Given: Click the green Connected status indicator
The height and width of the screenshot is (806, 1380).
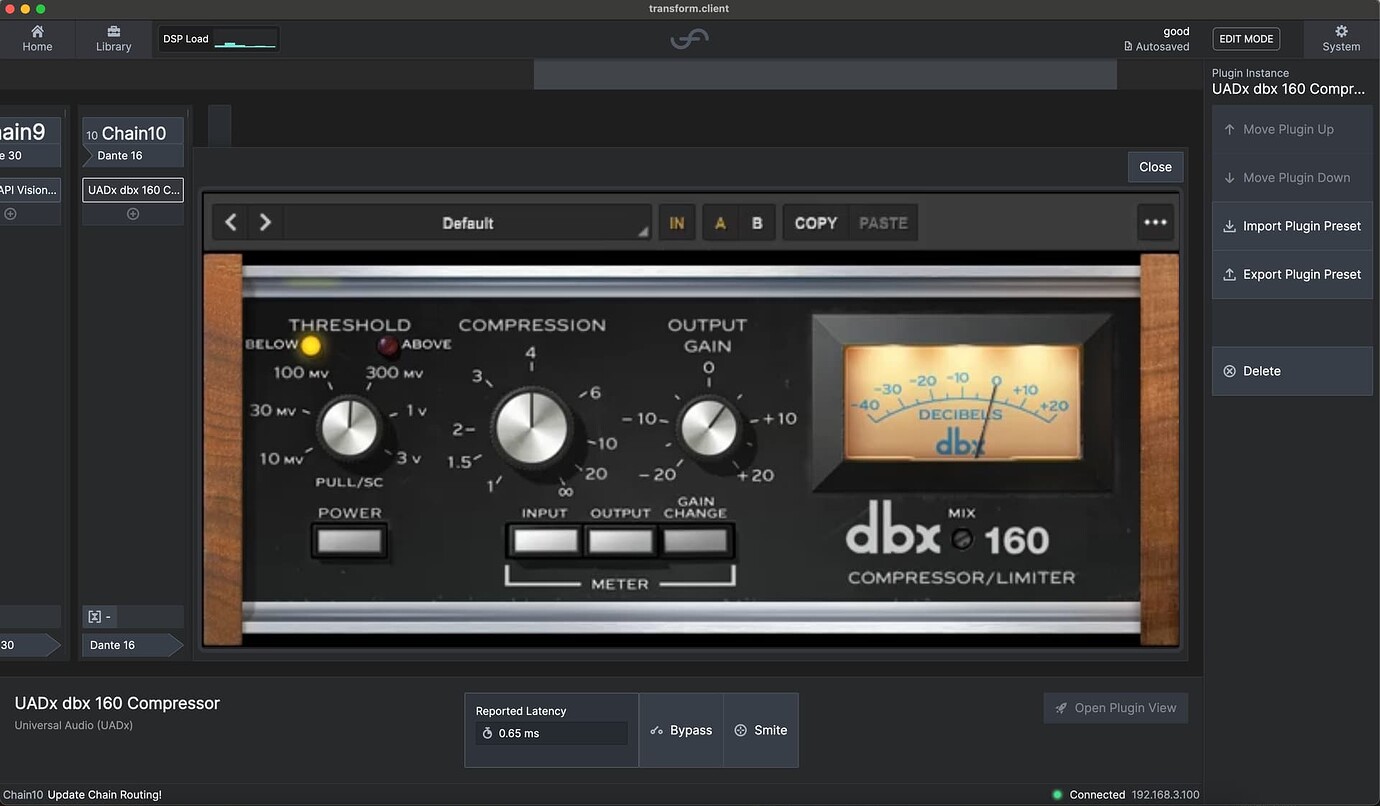Looking at the screenshot, I should 1057,795.
